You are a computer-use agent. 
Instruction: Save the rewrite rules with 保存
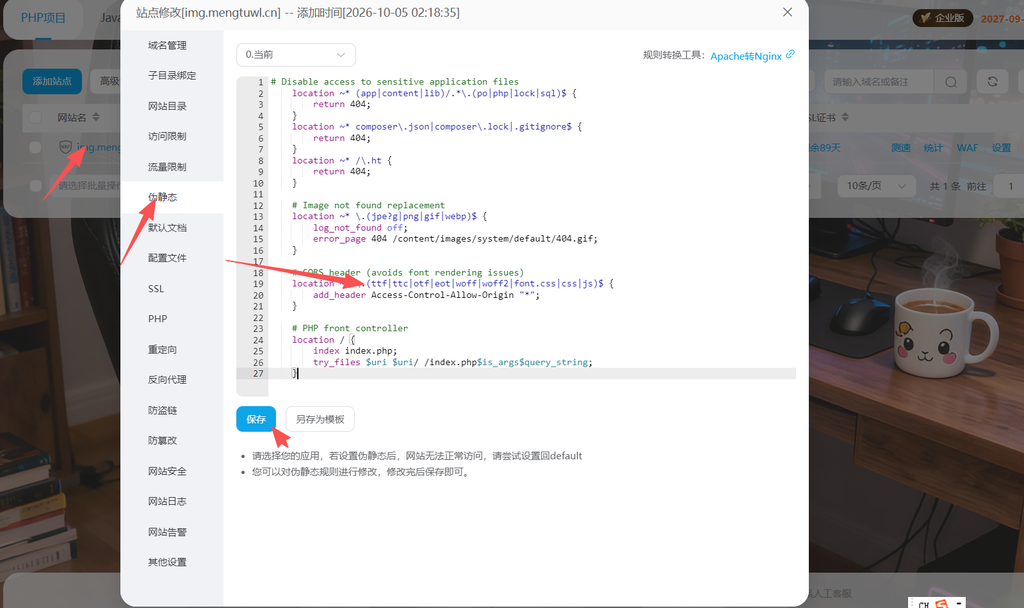pos(256,419)
